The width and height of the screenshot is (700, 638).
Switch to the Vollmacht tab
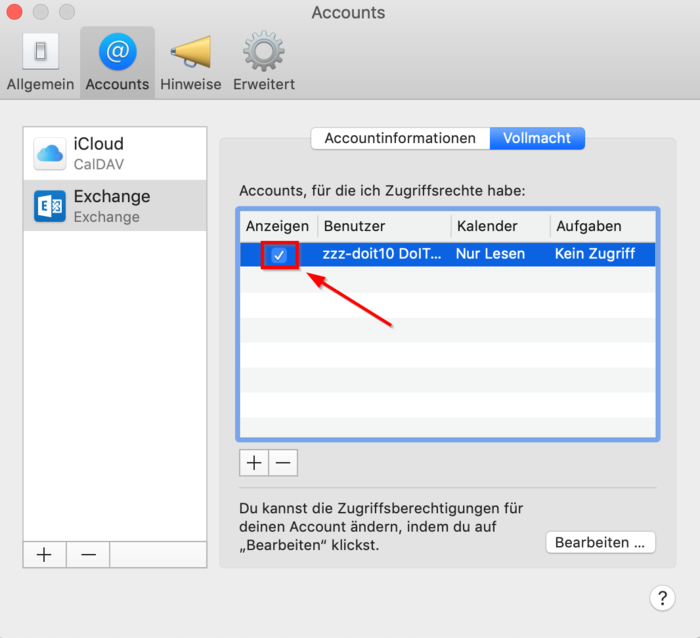537,138
